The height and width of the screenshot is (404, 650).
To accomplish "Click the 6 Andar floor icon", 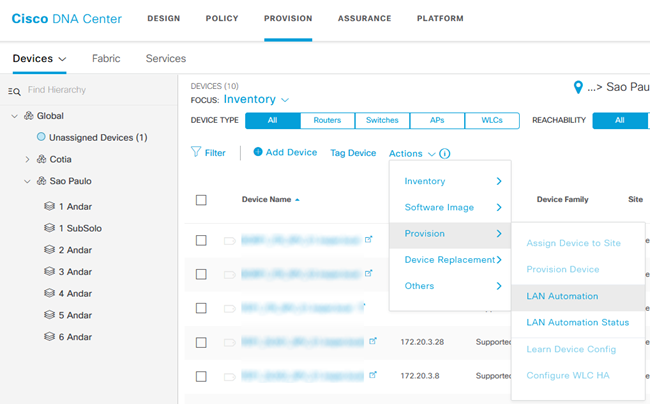I will 49,336.
